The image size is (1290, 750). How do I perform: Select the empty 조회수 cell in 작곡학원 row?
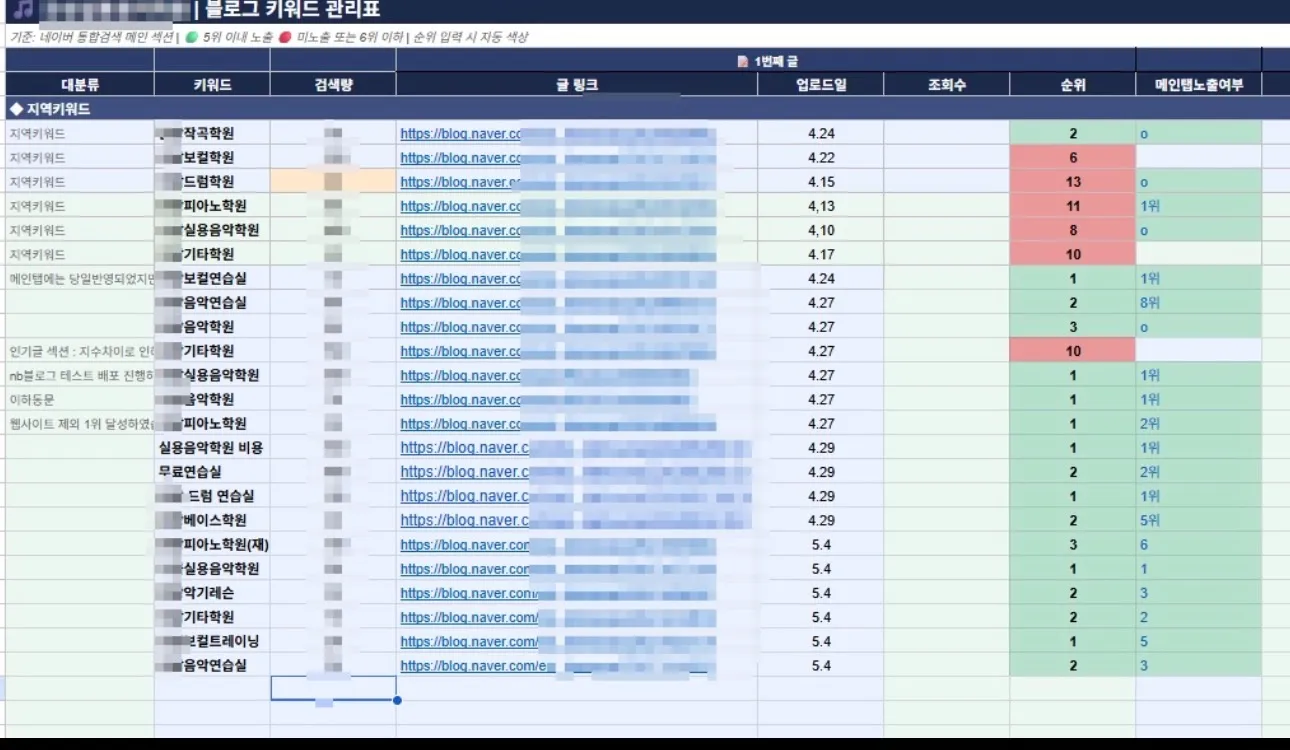coord(947,133)
